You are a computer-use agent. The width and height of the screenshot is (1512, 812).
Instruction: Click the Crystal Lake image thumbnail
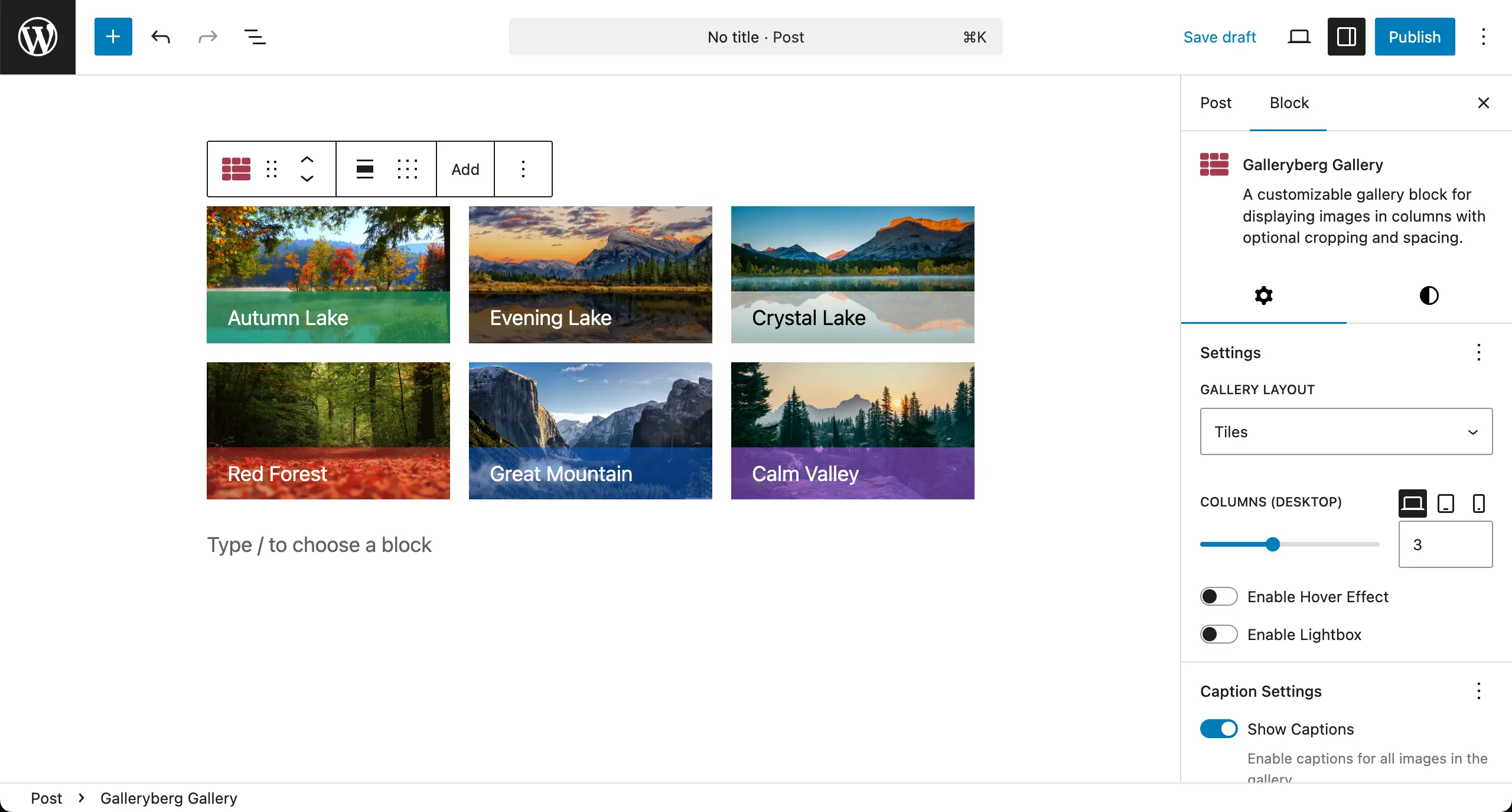click(852, 274)
